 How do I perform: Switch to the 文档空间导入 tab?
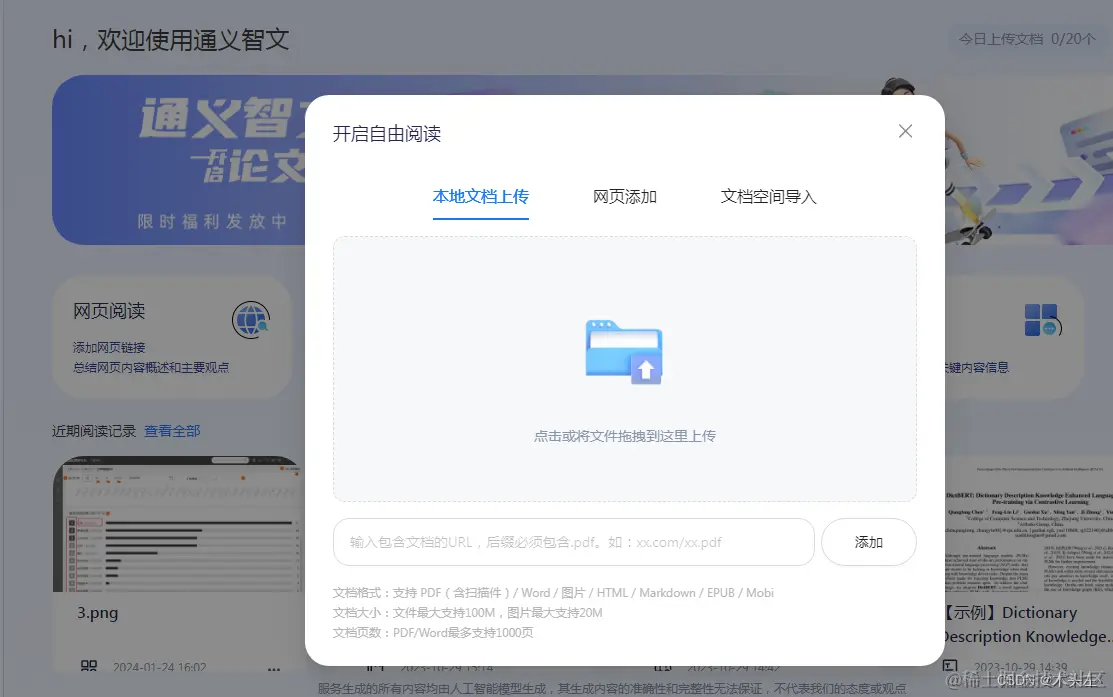coord(768,197)
